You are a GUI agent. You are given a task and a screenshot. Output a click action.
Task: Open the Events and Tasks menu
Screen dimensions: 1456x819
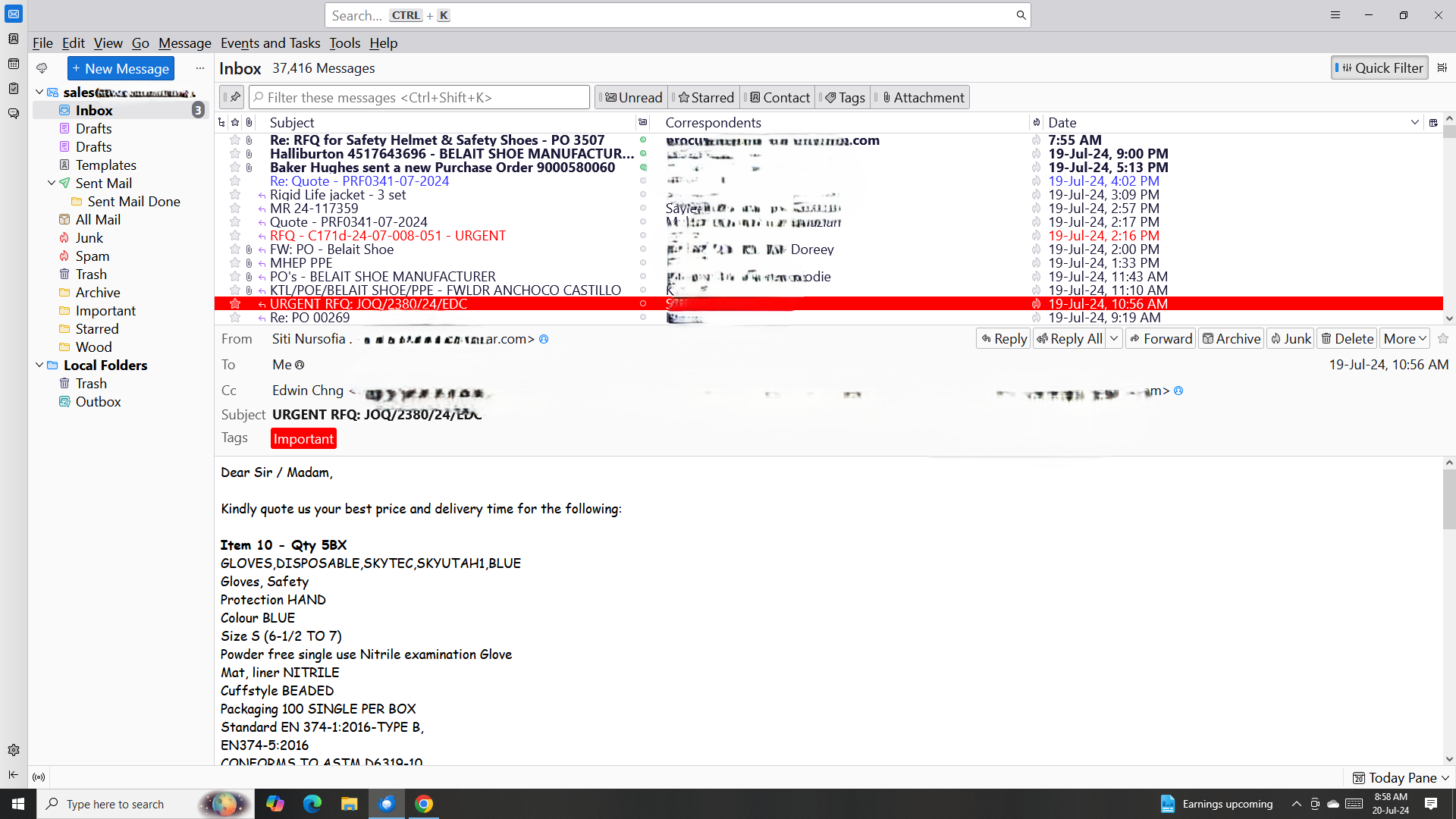(270, 43)
